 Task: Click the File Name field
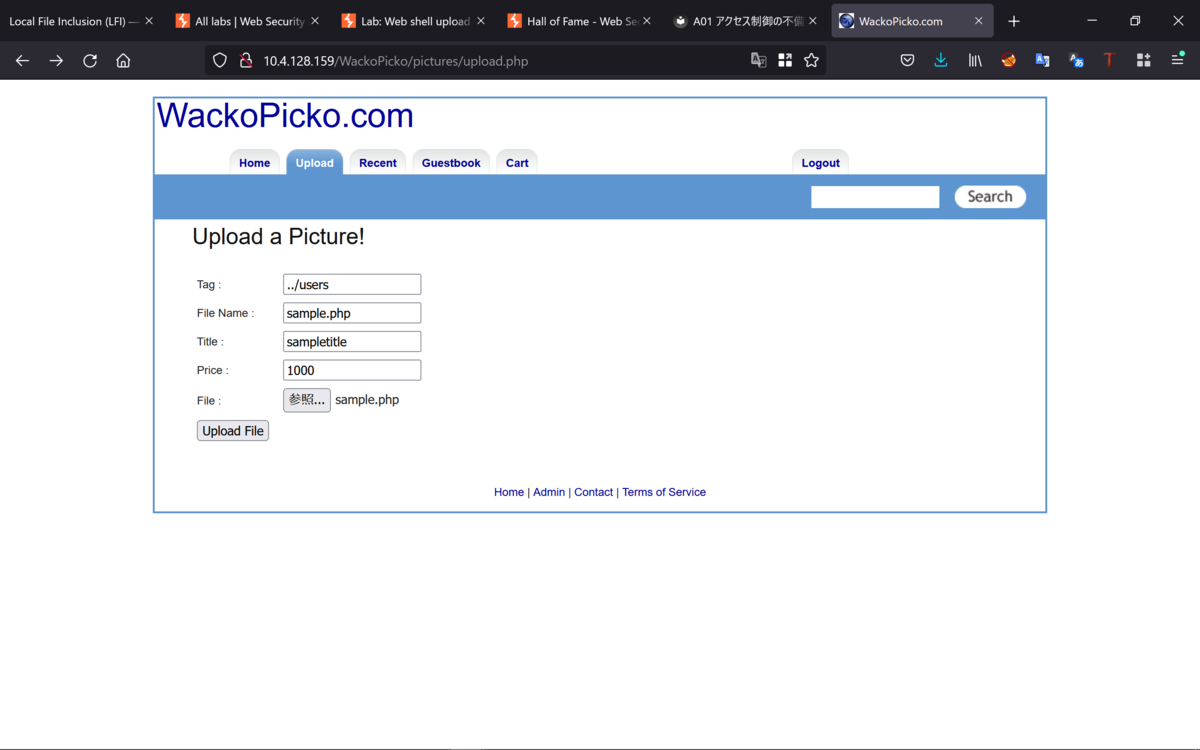point(352,313)
